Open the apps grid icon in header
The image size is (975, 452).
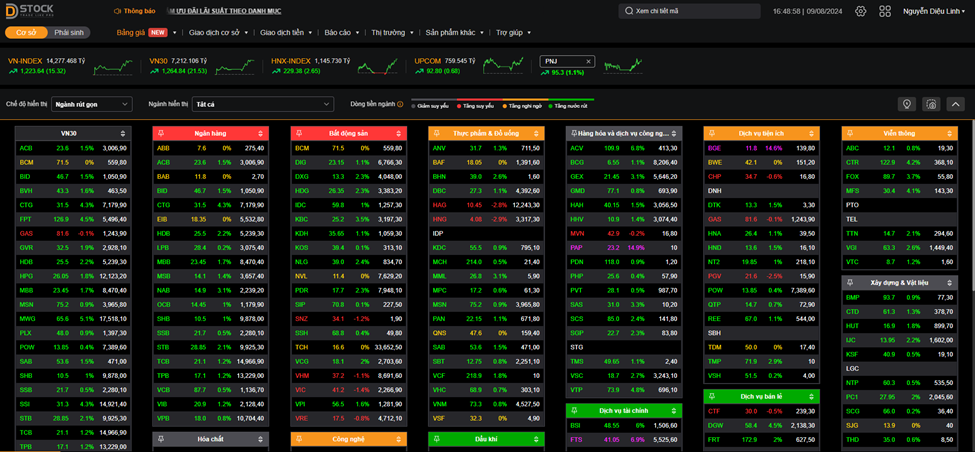(x=885, y=11)
